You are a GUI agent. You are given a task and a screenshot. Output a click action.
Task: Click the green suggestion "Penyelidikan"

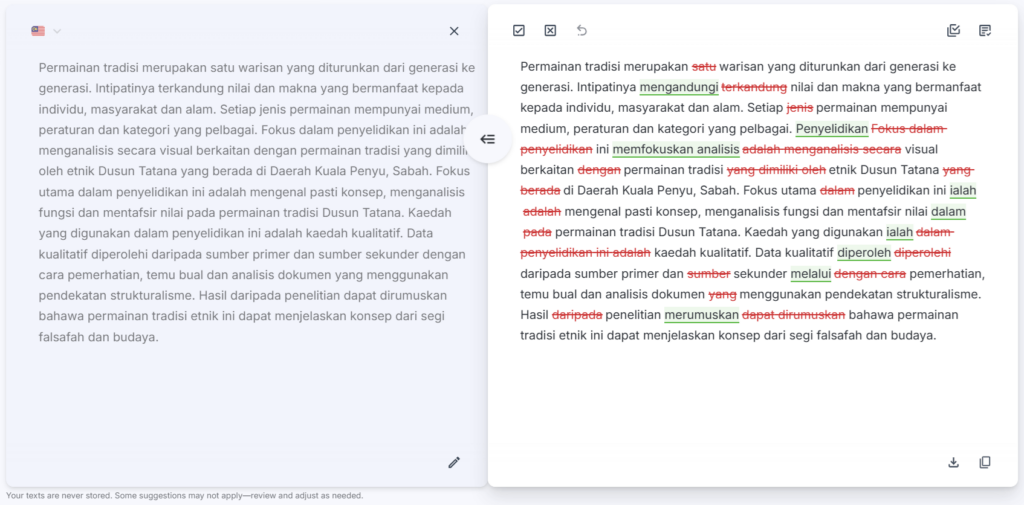831,129
